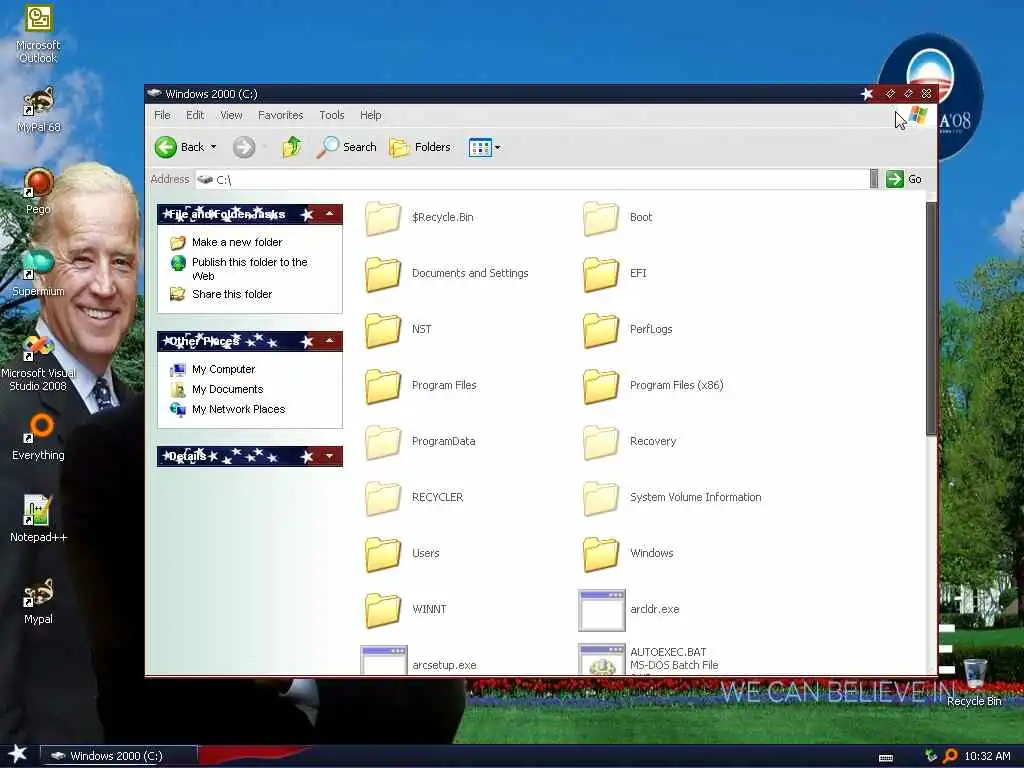Select the Boot folder icon
This screenshot has height=768, width=1024.
[x=601, y=217]
